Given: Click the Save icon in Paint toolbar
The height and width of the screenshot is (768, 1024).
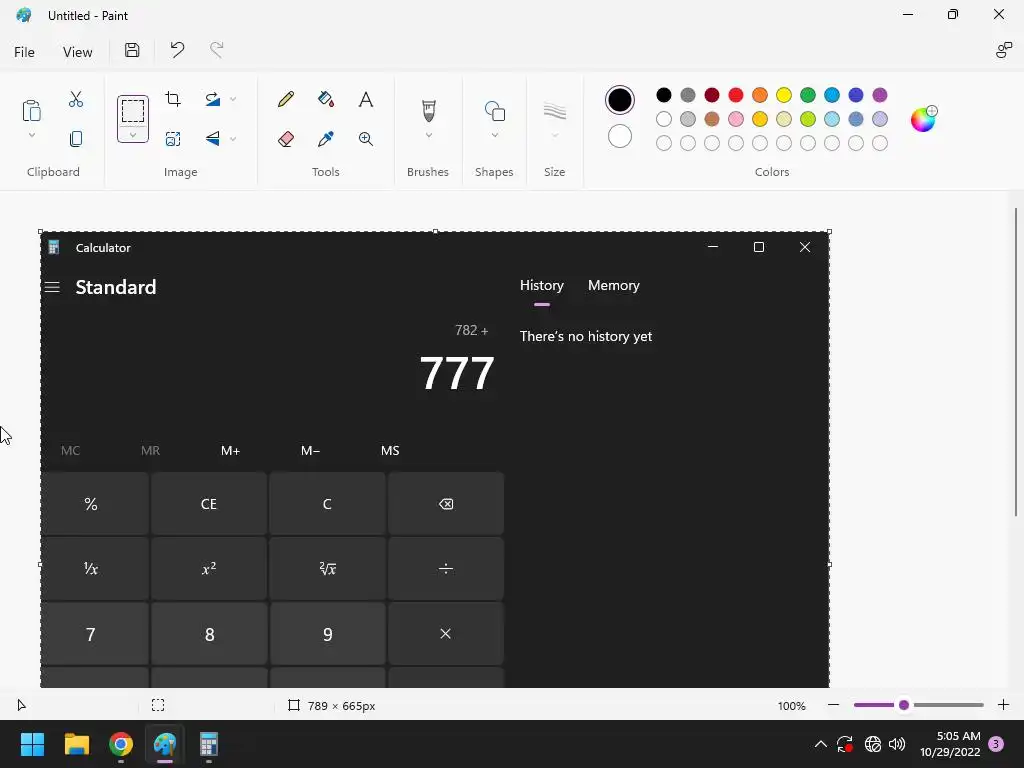Looking at the screenshot, I should coord(132,50).
